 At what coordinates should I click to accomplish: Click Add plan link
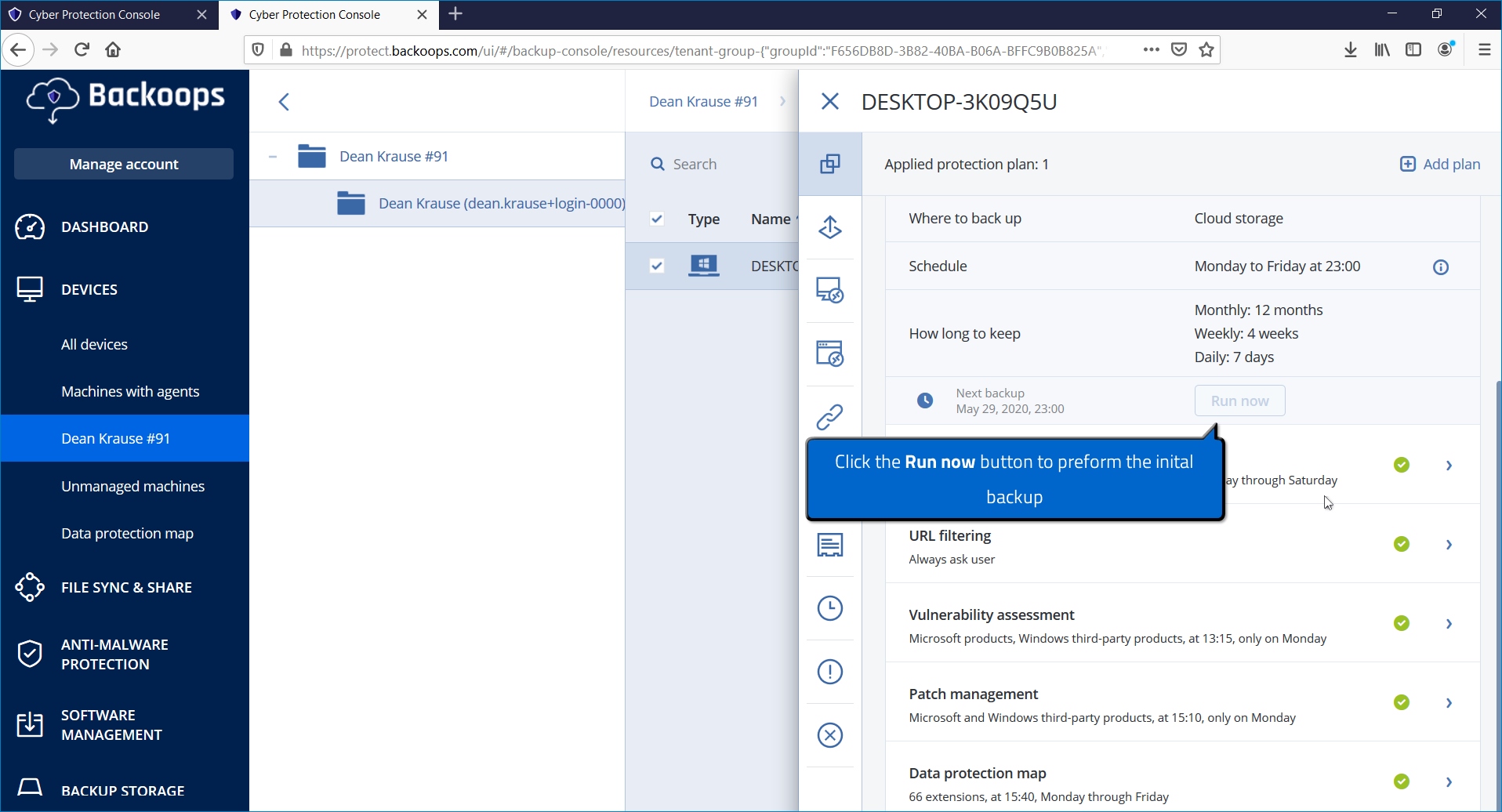coord(1440,164)
